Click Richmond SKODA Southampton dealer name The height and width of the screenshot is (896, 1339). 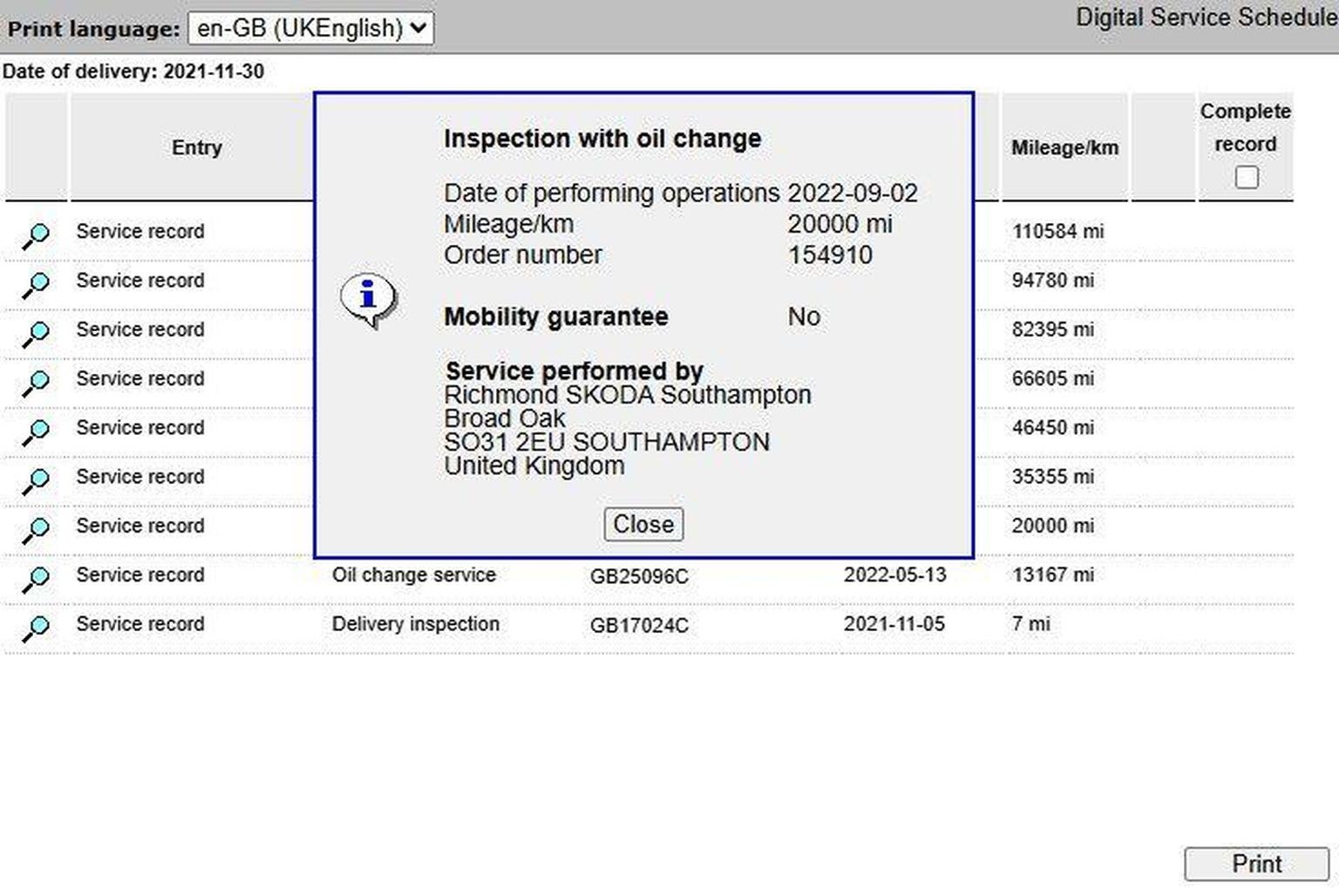[x=628, y=395]
